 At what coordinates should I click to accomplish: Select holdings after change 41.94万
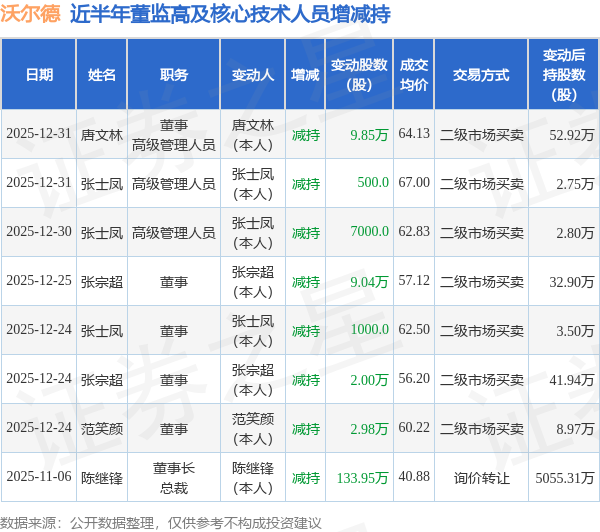572,380
